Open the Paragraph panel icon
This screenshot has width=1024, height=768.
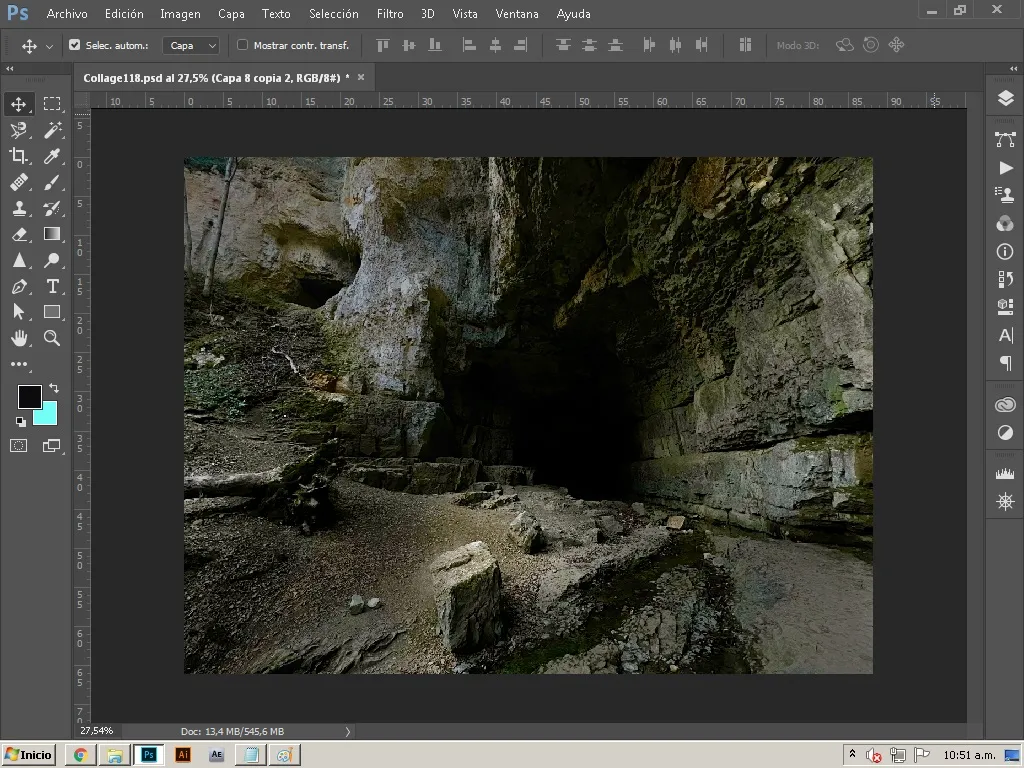coord(1005,362)
